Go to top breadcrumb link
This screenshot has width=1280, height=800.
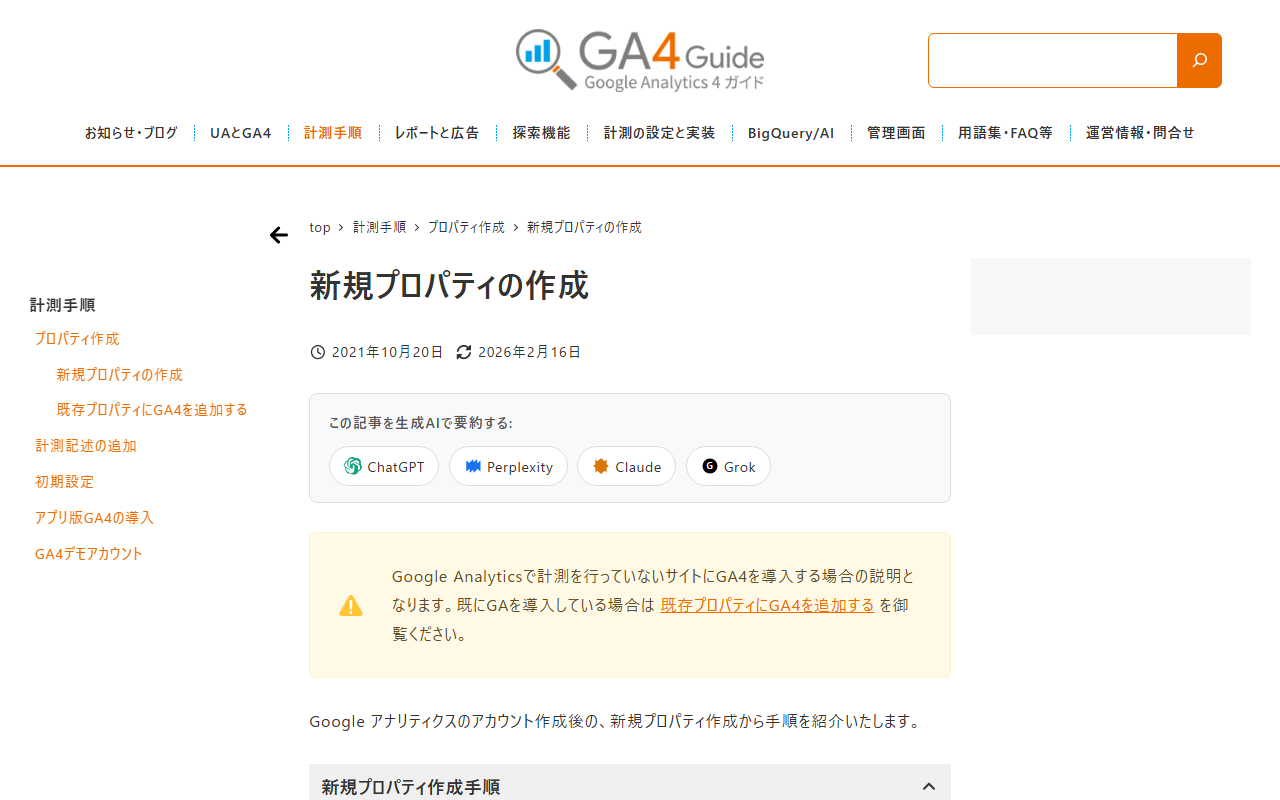tap(320, 227)
